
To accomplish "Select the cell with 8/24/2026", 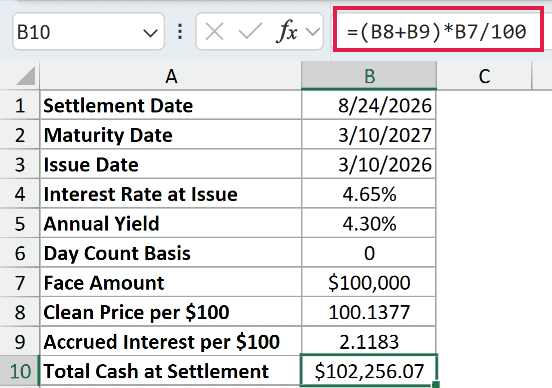I will point(369,105).
